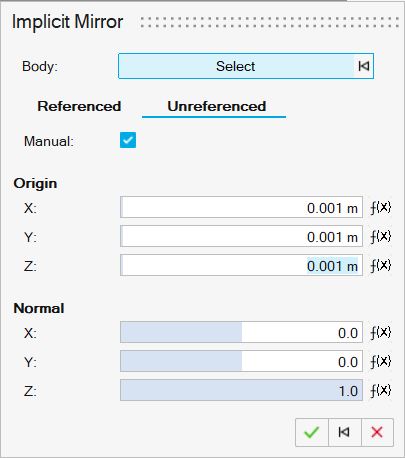Click the reset icon in bottom button row
The height and width of the screenshot is (458, 405).
click(344, 432)
